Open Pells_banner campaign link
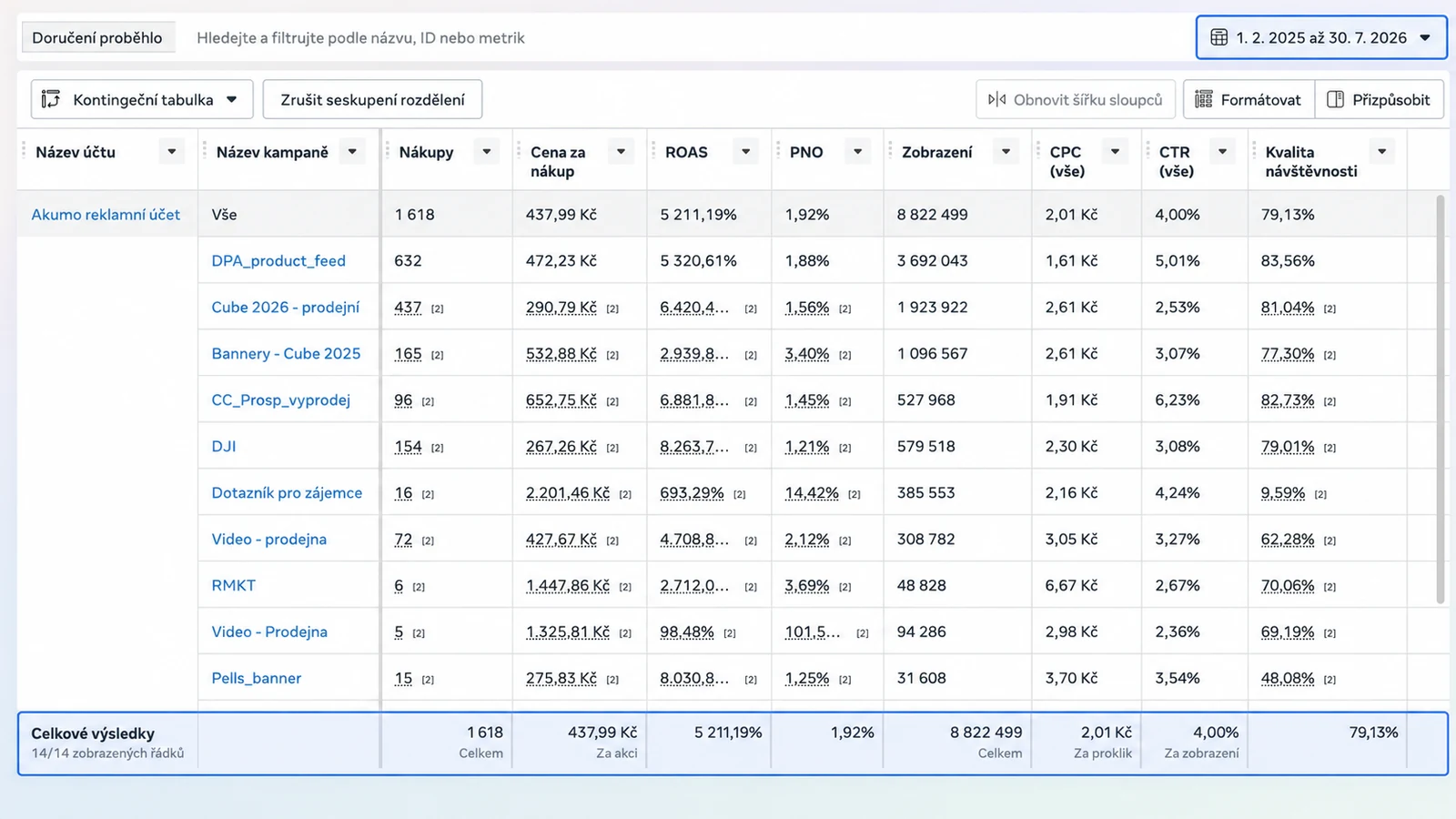The image size is (1456, 819). coord(257,679)
